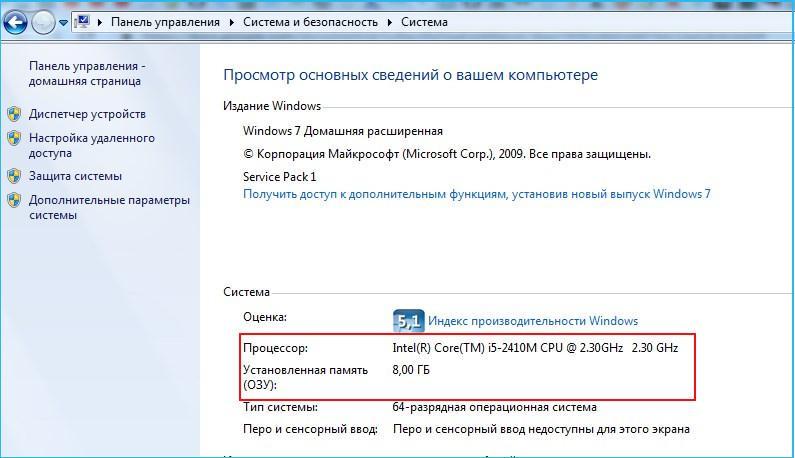Click the shield icon beside Диспетчер устройств
This screenshot has width=795, height=458.
pos(14,114)
